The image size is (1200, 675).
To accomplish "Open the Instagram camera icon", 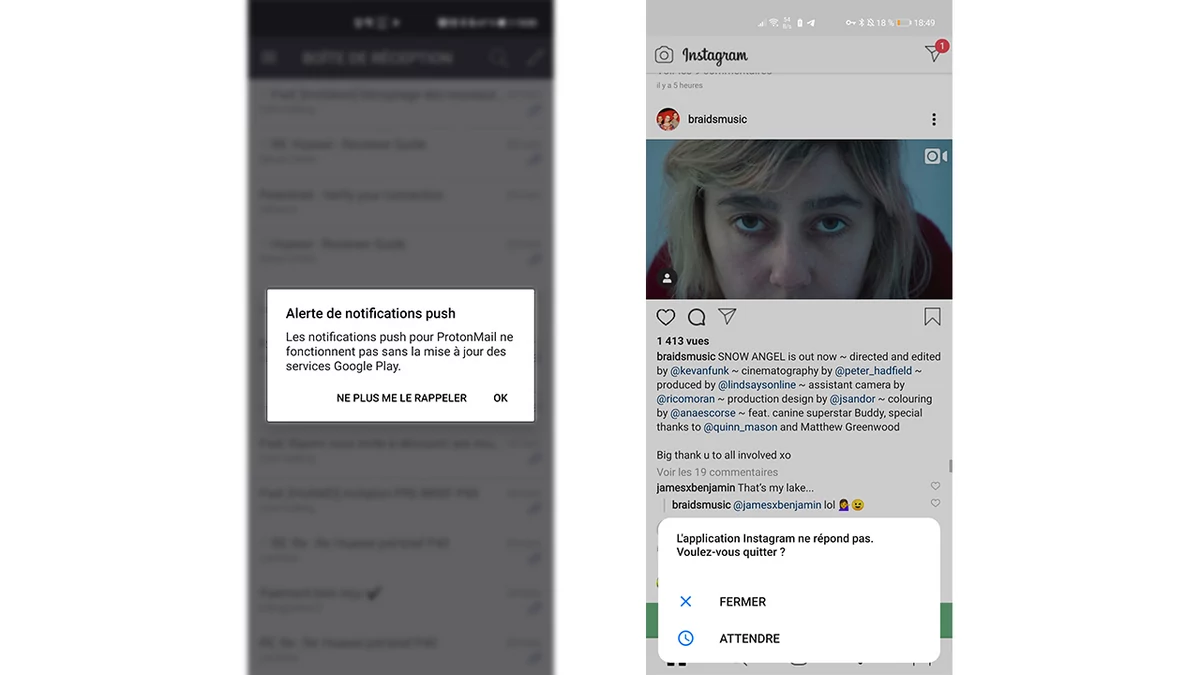I will coord(664,55).
